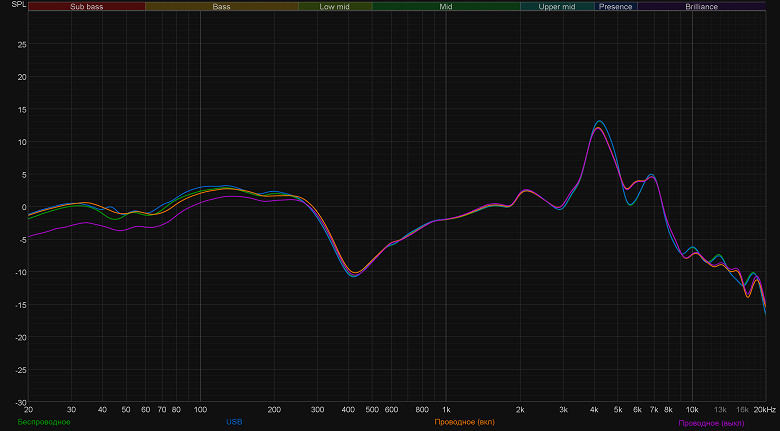Click the 2k frequency axis label
This screenshot has height=431, width=780.
pyautogui.click(x=520, y=410)
